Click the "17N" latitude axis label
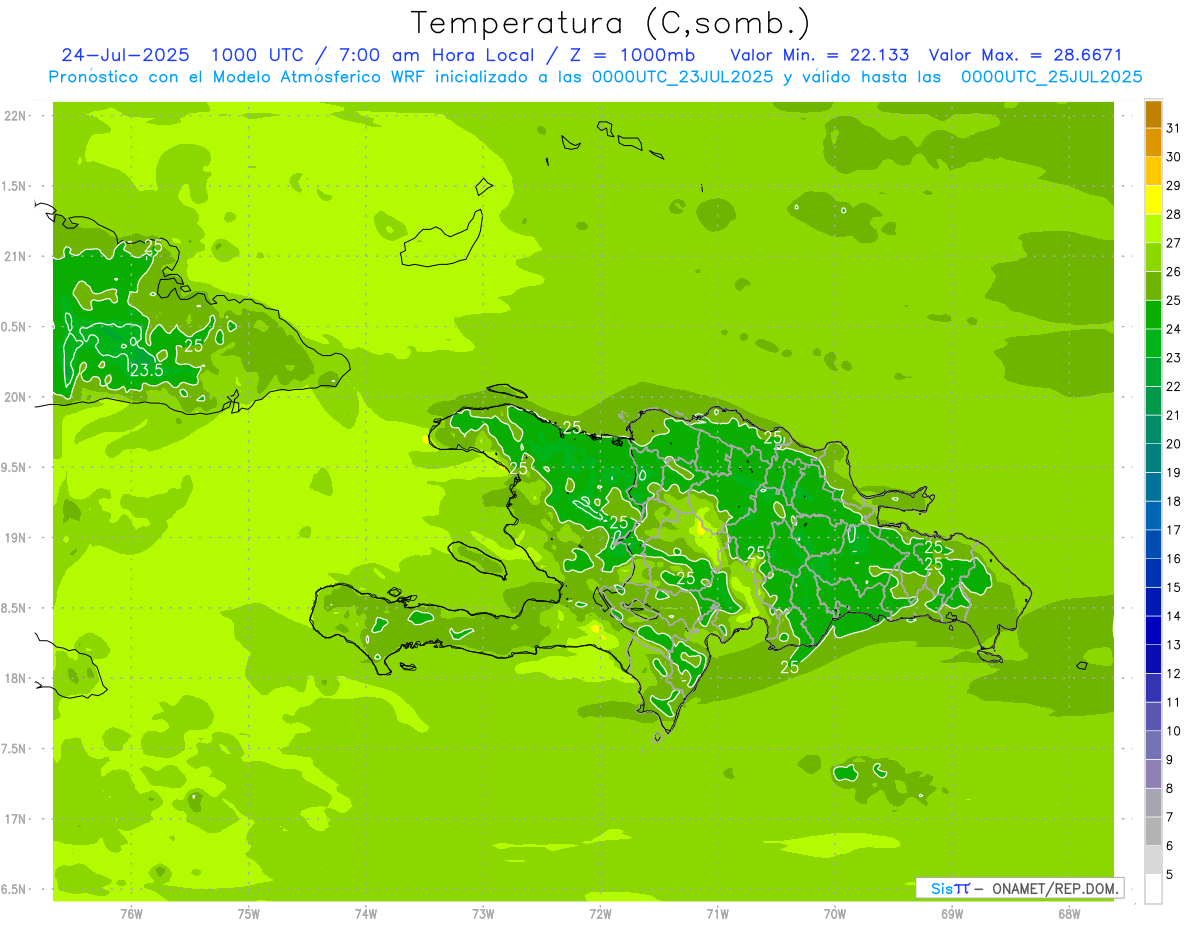This screenshot has width=1200, height=927. tap(15, 819)
